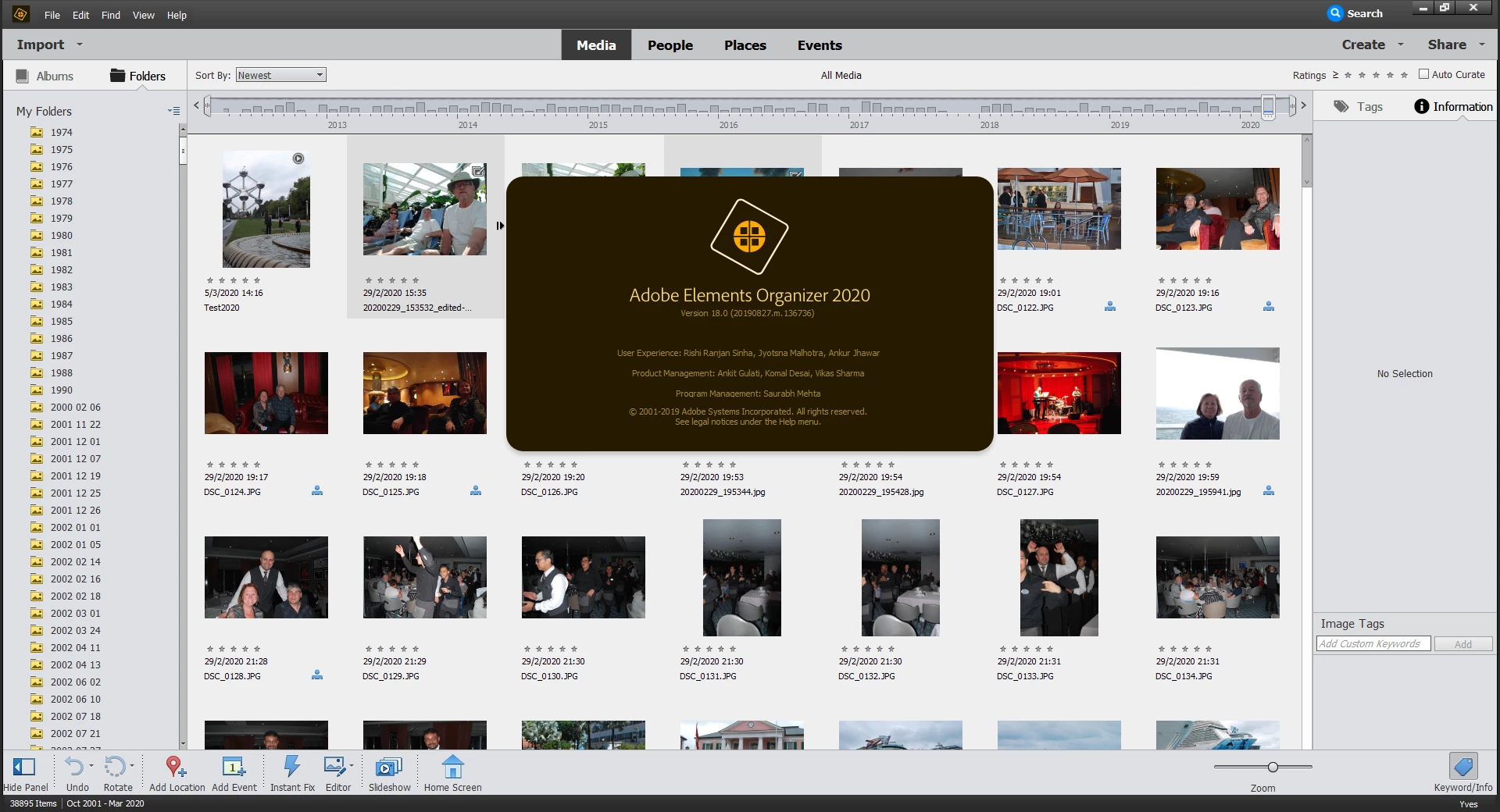Image resolution: width=1500 pixels, height=812 pixels.
Task: Click the Rotate icon
Action: (115, 767)
